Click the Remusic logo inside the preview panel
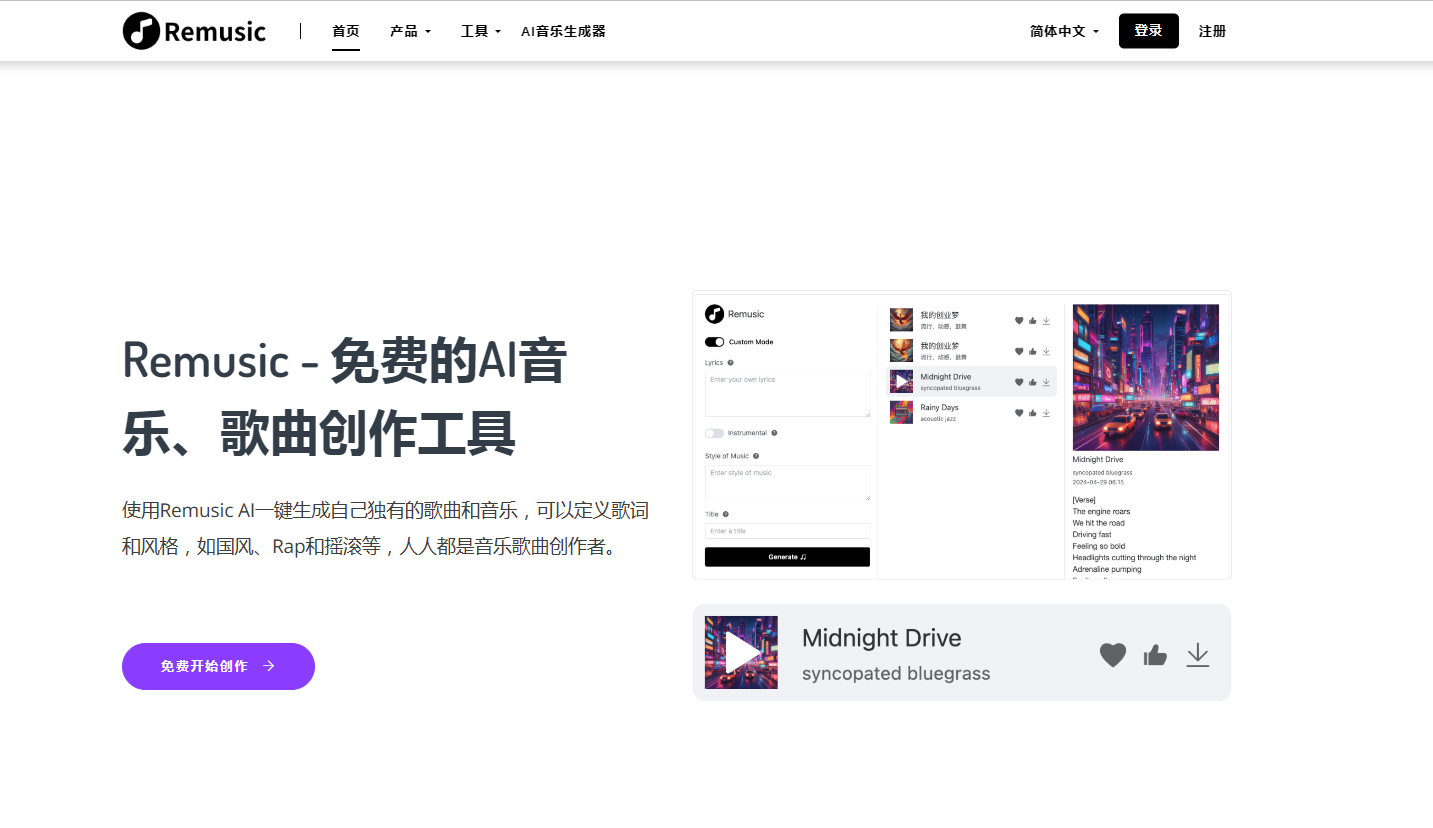This screenshot has width=1433, height=828. [734, 314]
